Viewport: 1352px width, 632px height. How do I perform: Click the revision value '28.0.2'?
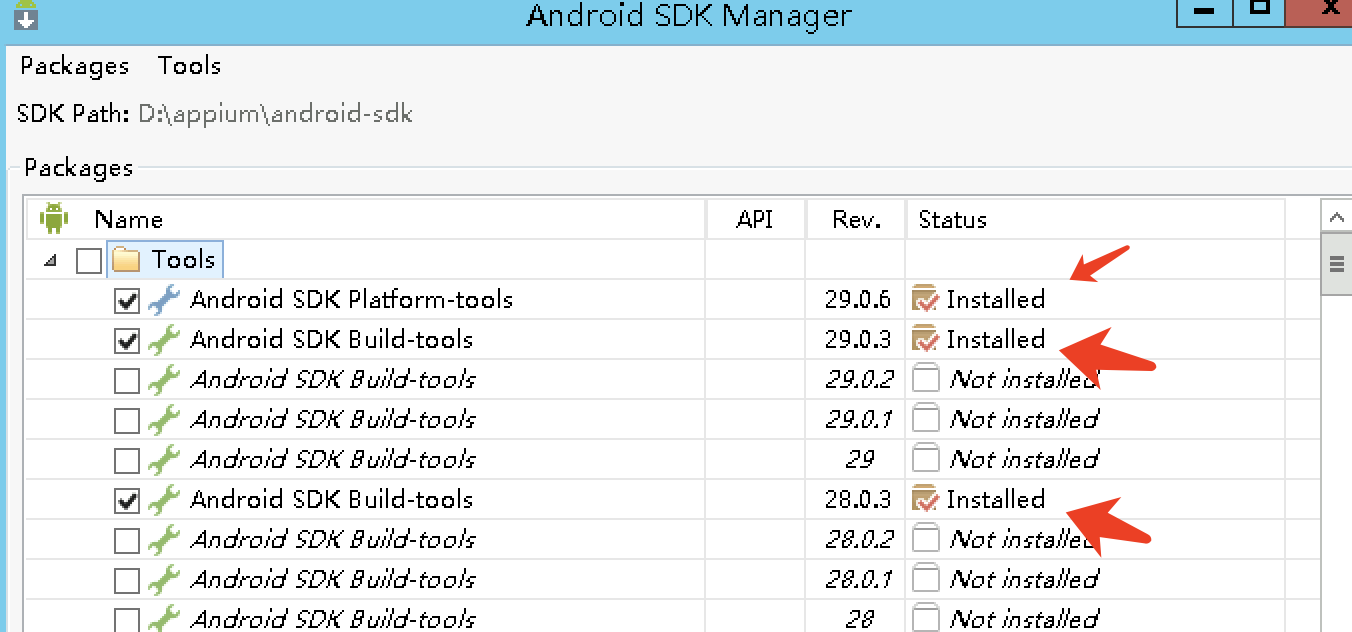[x=859, y=539]
